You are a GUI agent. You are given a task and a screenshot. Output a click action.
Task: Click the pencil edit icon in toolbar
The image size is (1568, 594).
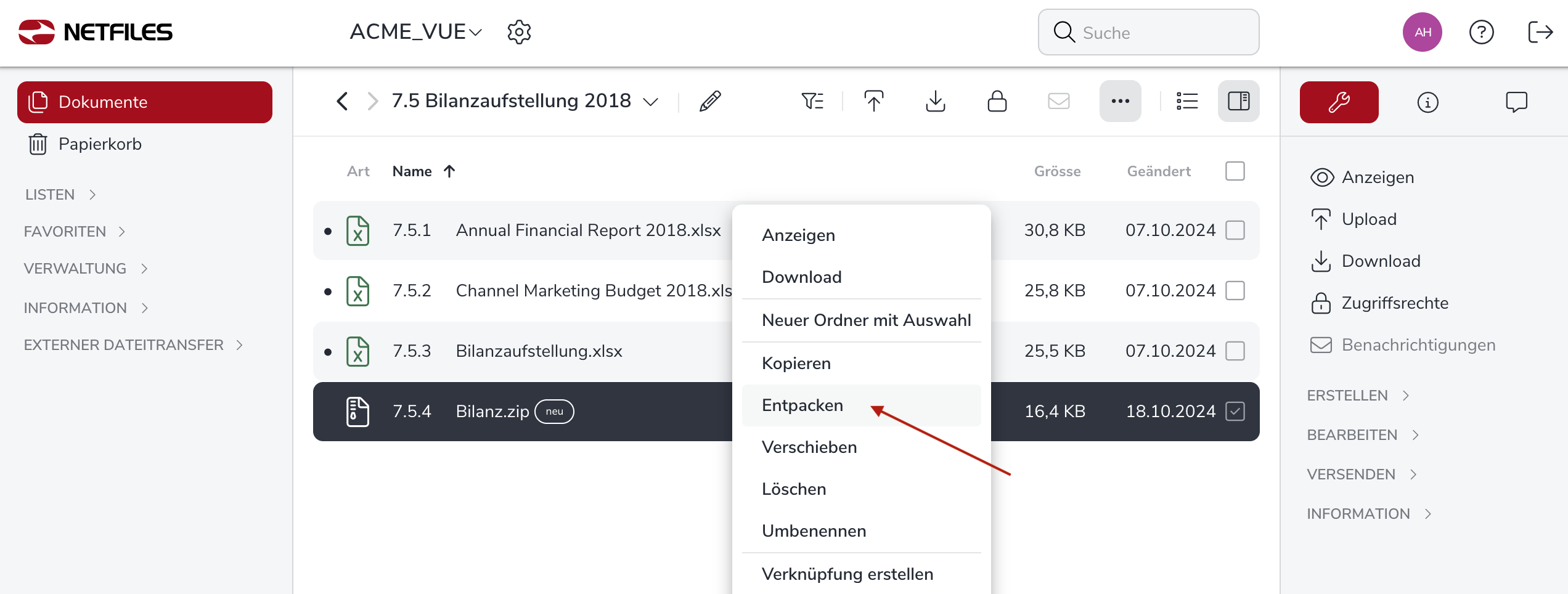[710, 101]
